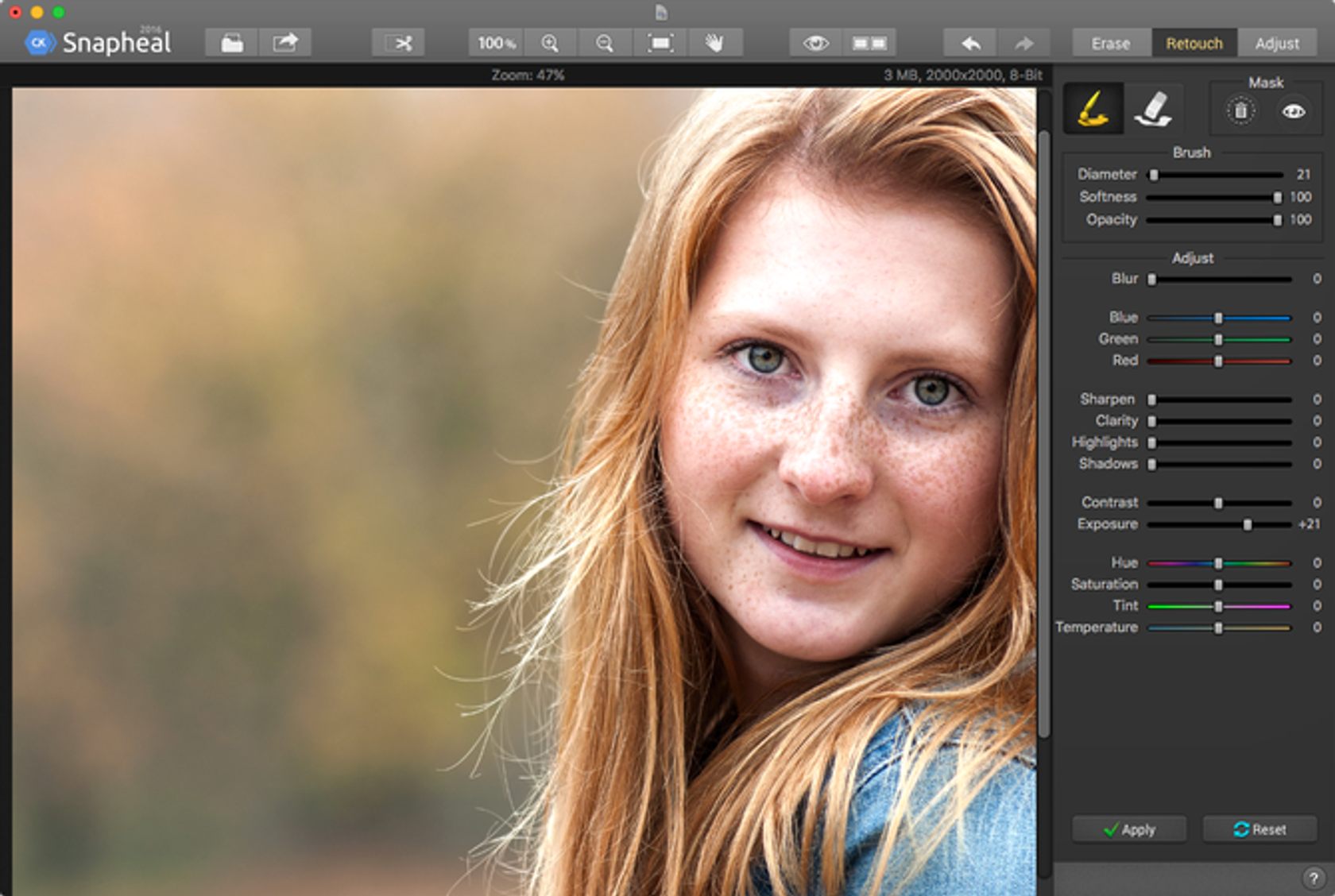This screenshot has height=896, width=1335.
Task: Toggle original image preview eye
Action: 815,43
